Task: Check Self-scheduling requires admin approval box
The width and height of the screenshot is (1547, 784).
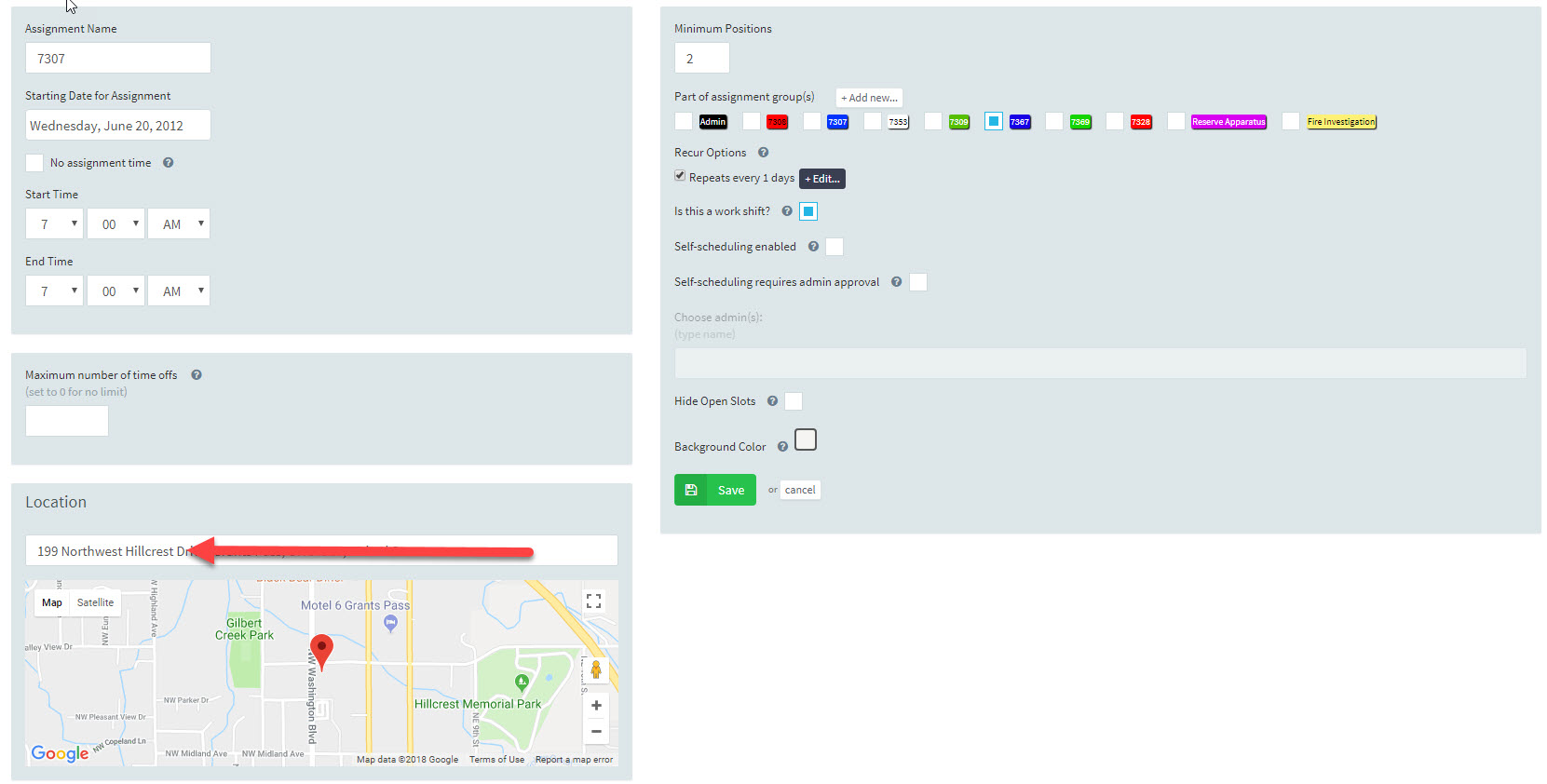Action: pos(918,282)
